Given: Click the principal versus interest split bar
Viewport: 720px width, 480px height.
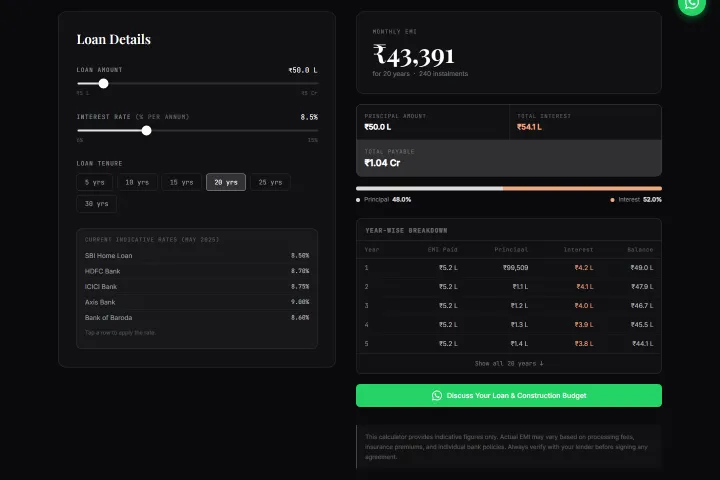Looking at the screenshot, I should click(509, 188).
